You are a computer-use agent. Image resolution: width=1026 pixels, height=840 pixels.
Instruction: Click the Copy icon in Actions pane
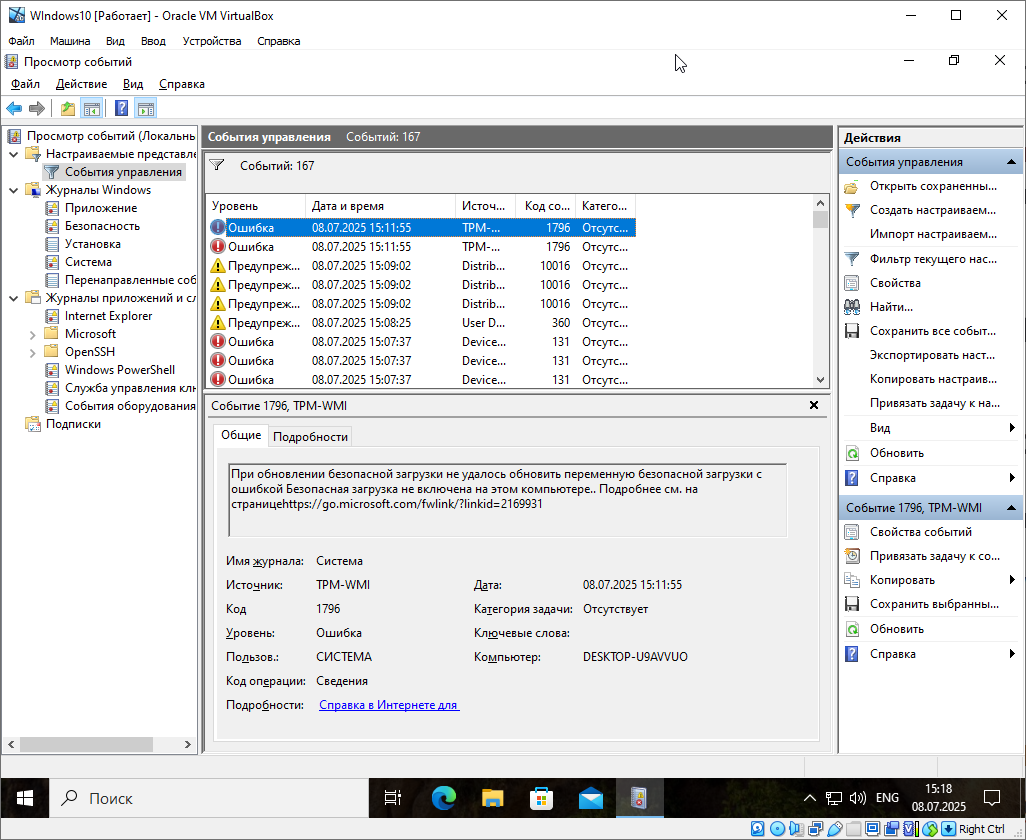[x=851, y=580]
